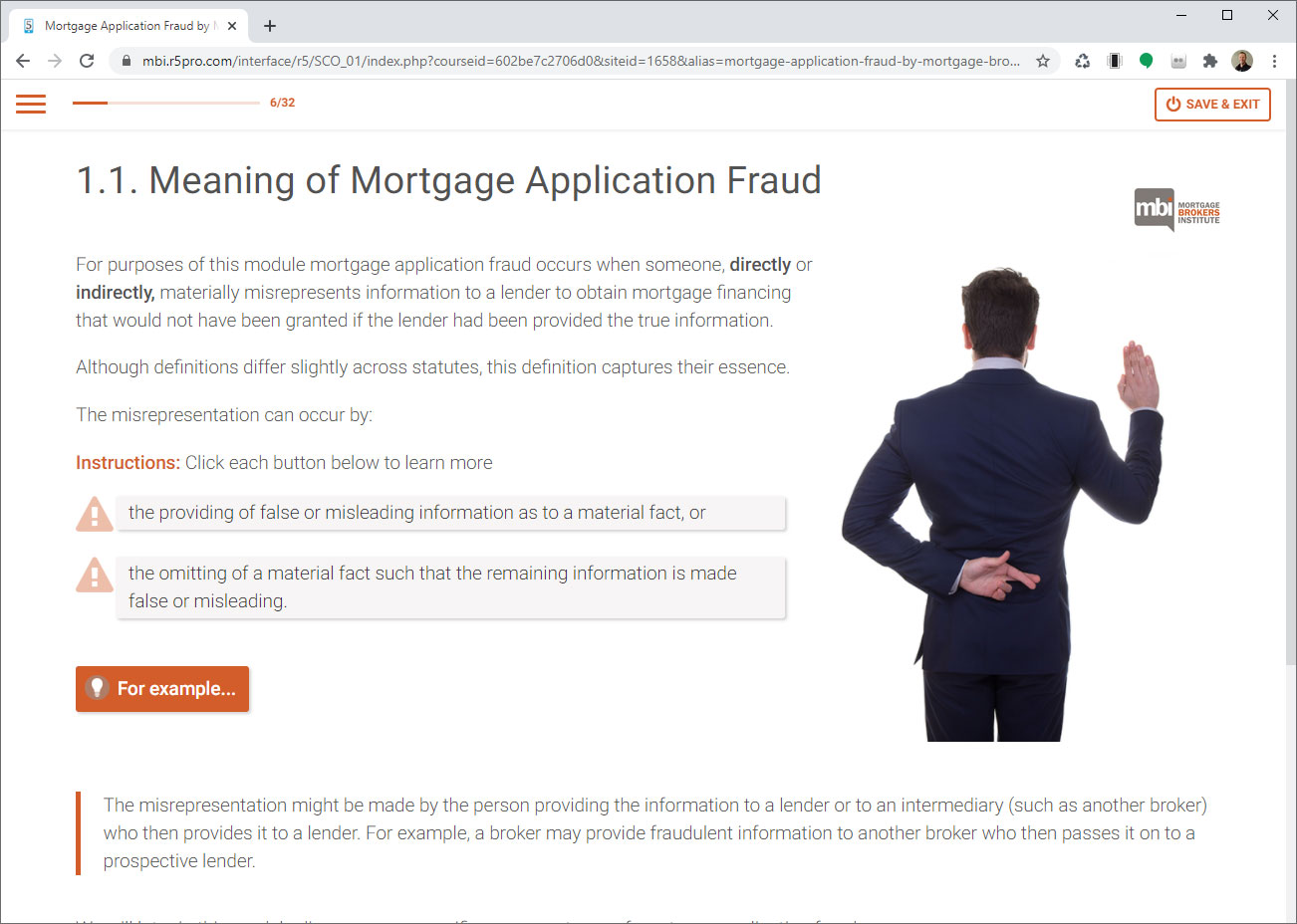Click the course progress bar
This screenshot has width=1297, height=924.
(165, 103)
